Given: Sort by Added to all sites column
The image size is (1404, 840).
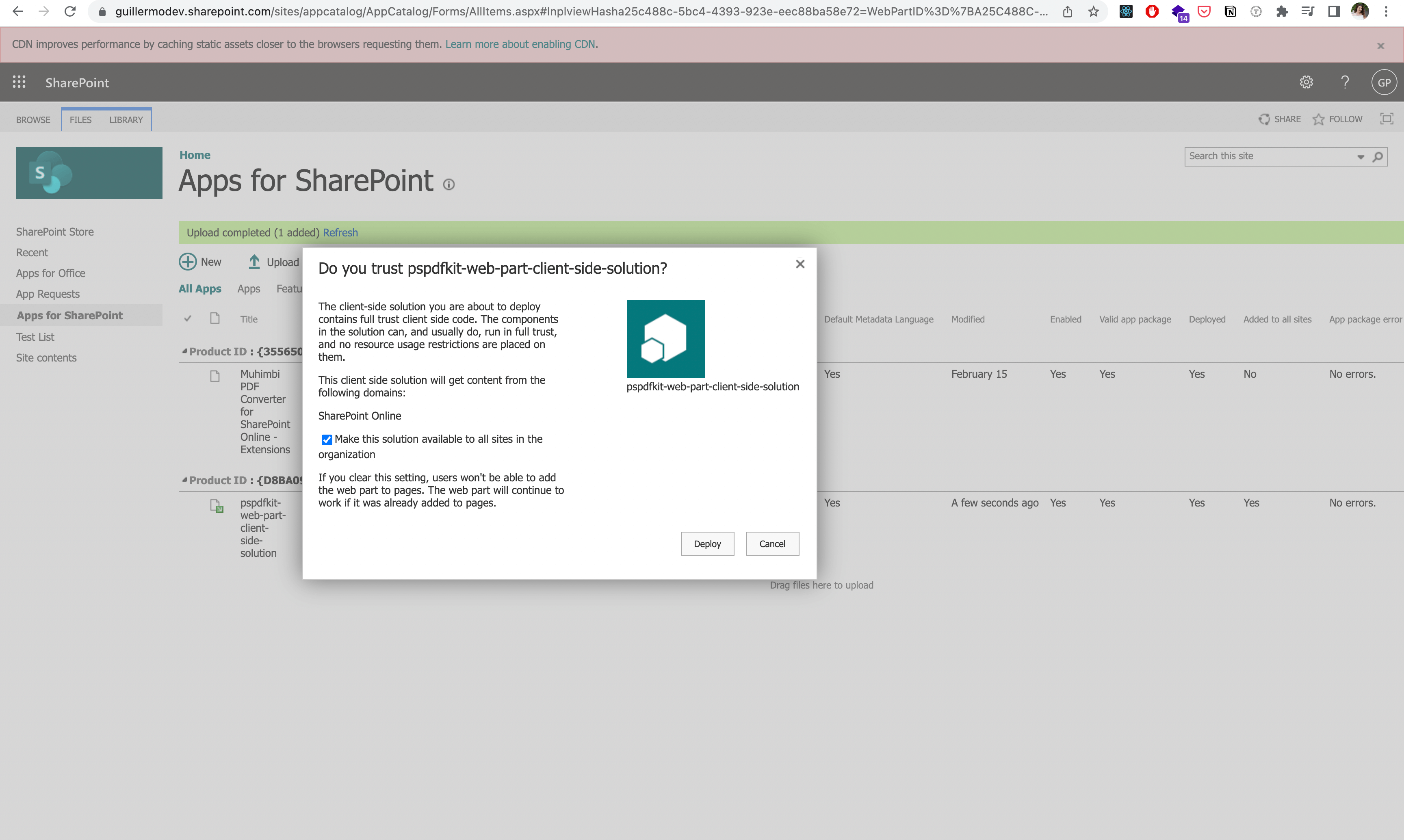Looking at the screenshot, I should 1277,319.
